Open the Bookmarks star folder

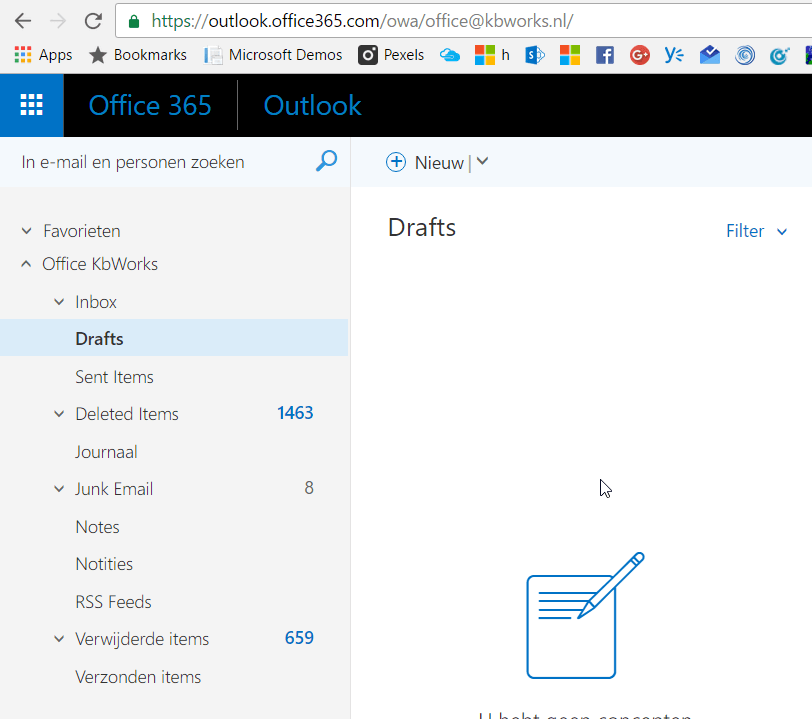pyautogui.click(x=138, y=54)
